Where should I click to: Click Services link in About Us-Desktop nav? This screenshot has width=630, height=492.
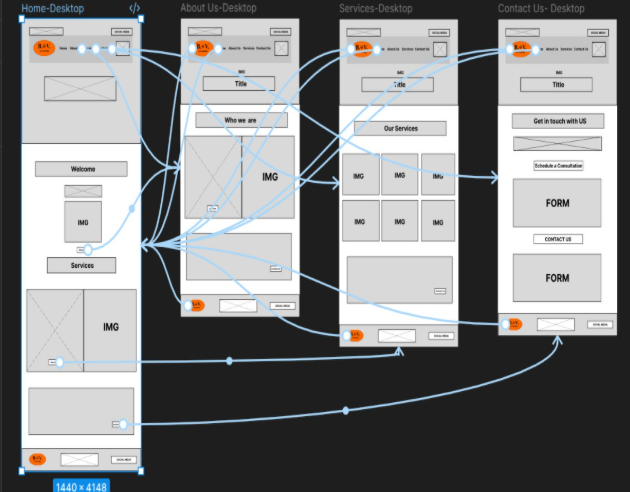click(x=249, y=48)
